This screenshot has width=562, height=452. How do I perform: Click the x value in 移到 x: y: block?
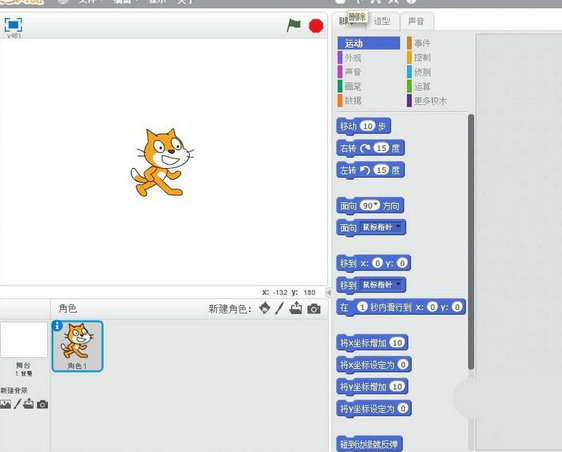(377, 263)
